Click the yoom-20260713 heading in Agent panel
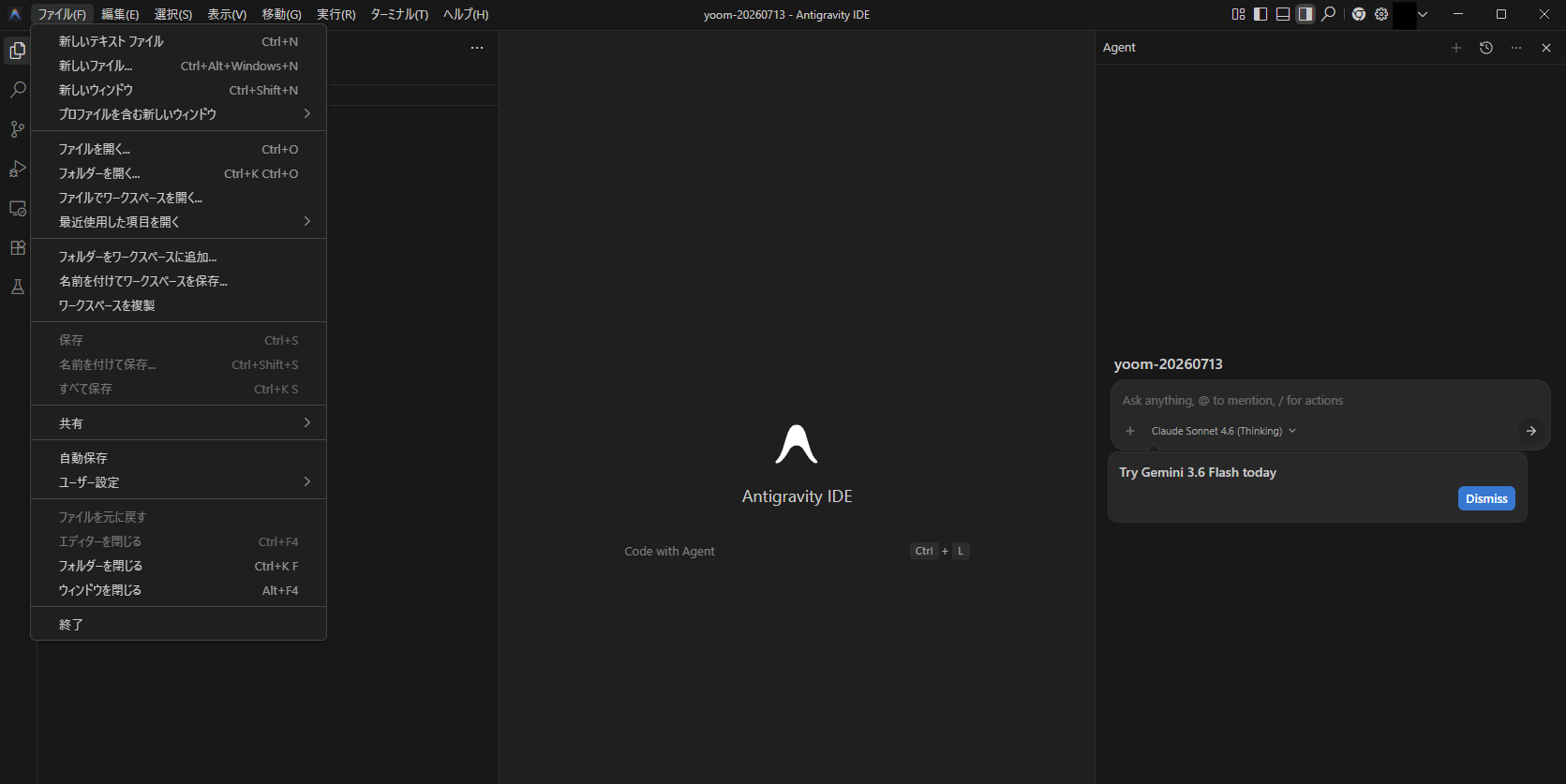The image size is (1566, 784). click(1168, 364)
